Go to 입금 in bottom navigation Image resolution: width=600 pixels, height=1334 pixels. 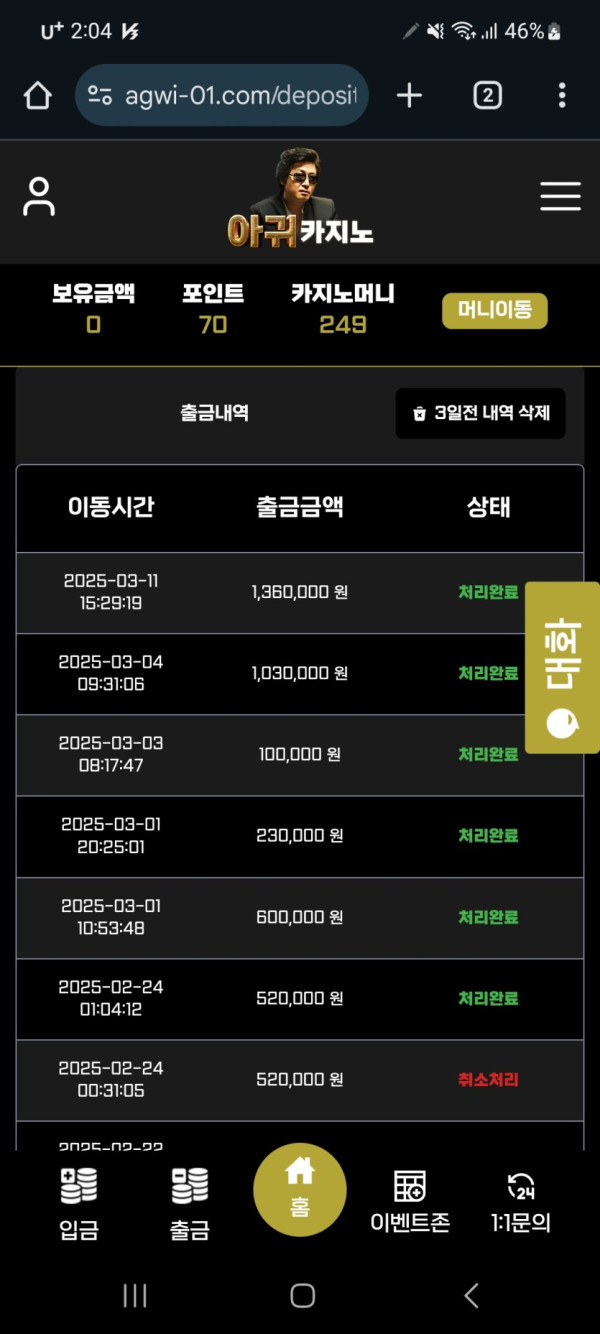coord(79,1203)
